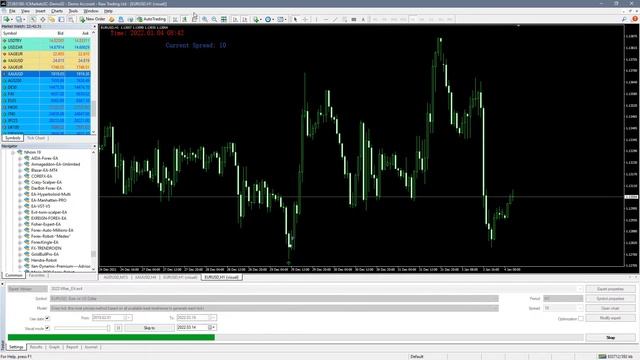Open the Expert Advisor file dropdown
This screenshot has height=360, width=640.
[x=580, y=289]
